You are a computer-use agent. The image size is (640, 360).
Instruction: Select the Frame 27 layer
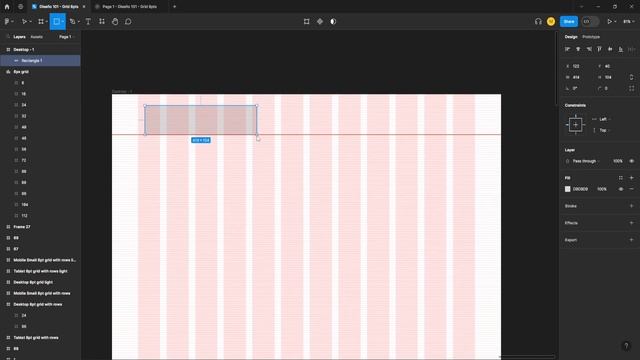coord(40,227)
